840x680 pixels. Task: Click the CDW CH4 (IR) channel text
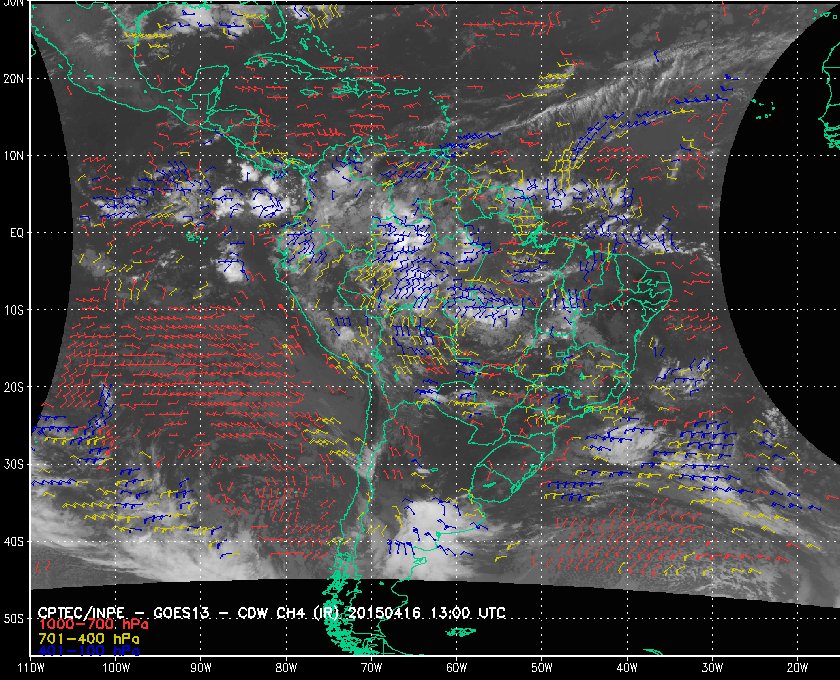point(290,612)
